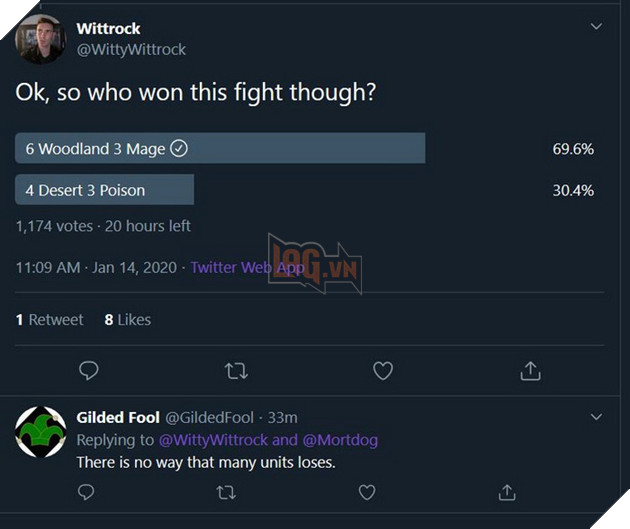Select the 6 Woodland 3 Mage poll option
The image size is (630, 529).
tap(220, 149)
